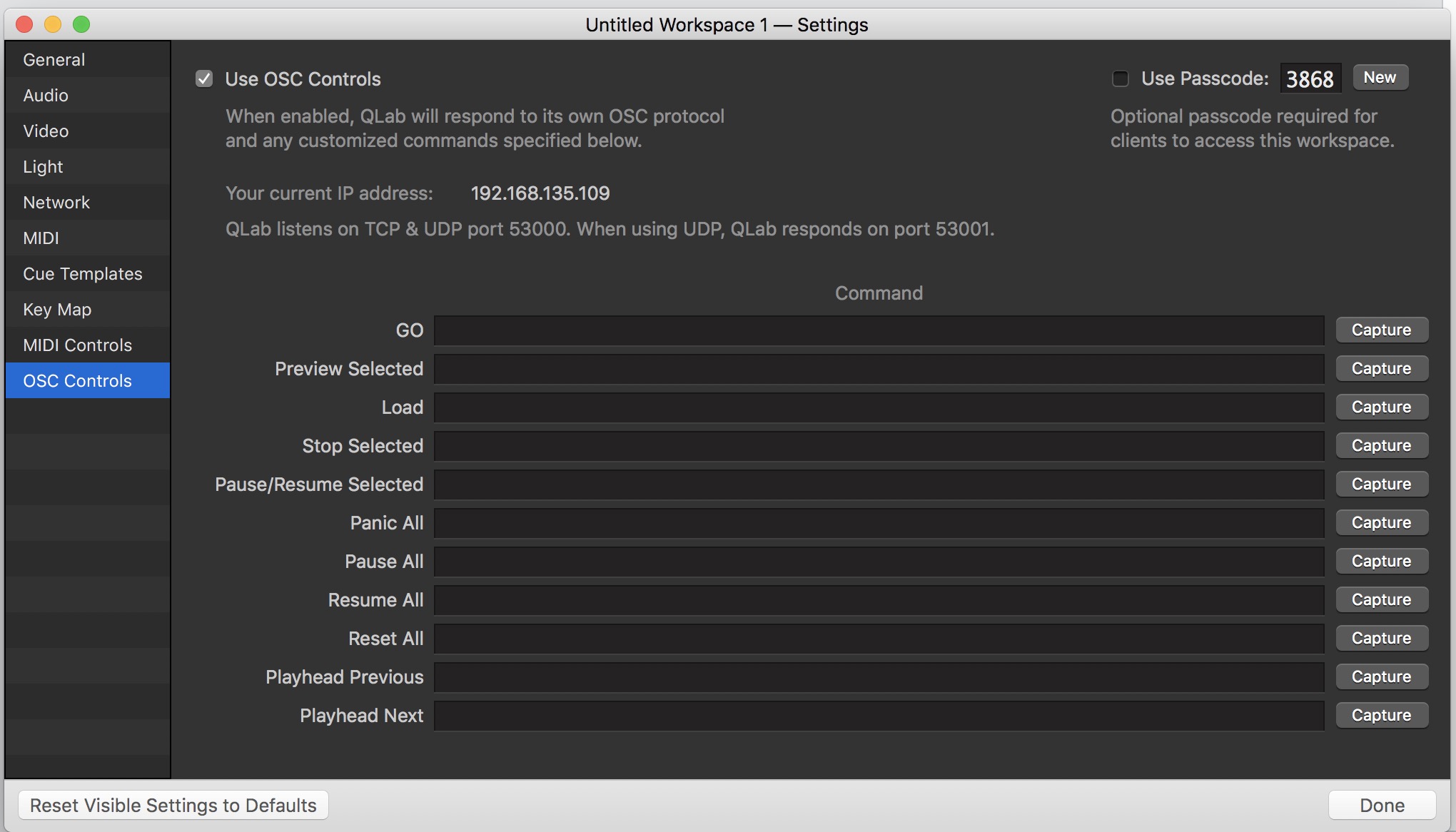Open the General settings section
This screenshot has height=832, width=1456.
54,60
